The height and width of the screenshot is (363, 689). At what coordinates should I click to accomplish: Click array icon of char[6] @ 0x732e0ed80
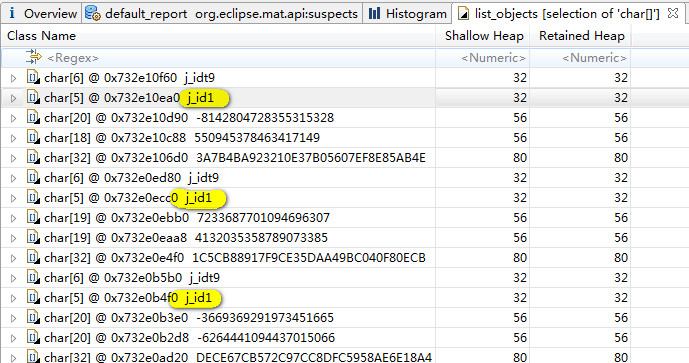click(x=33, y=177)
